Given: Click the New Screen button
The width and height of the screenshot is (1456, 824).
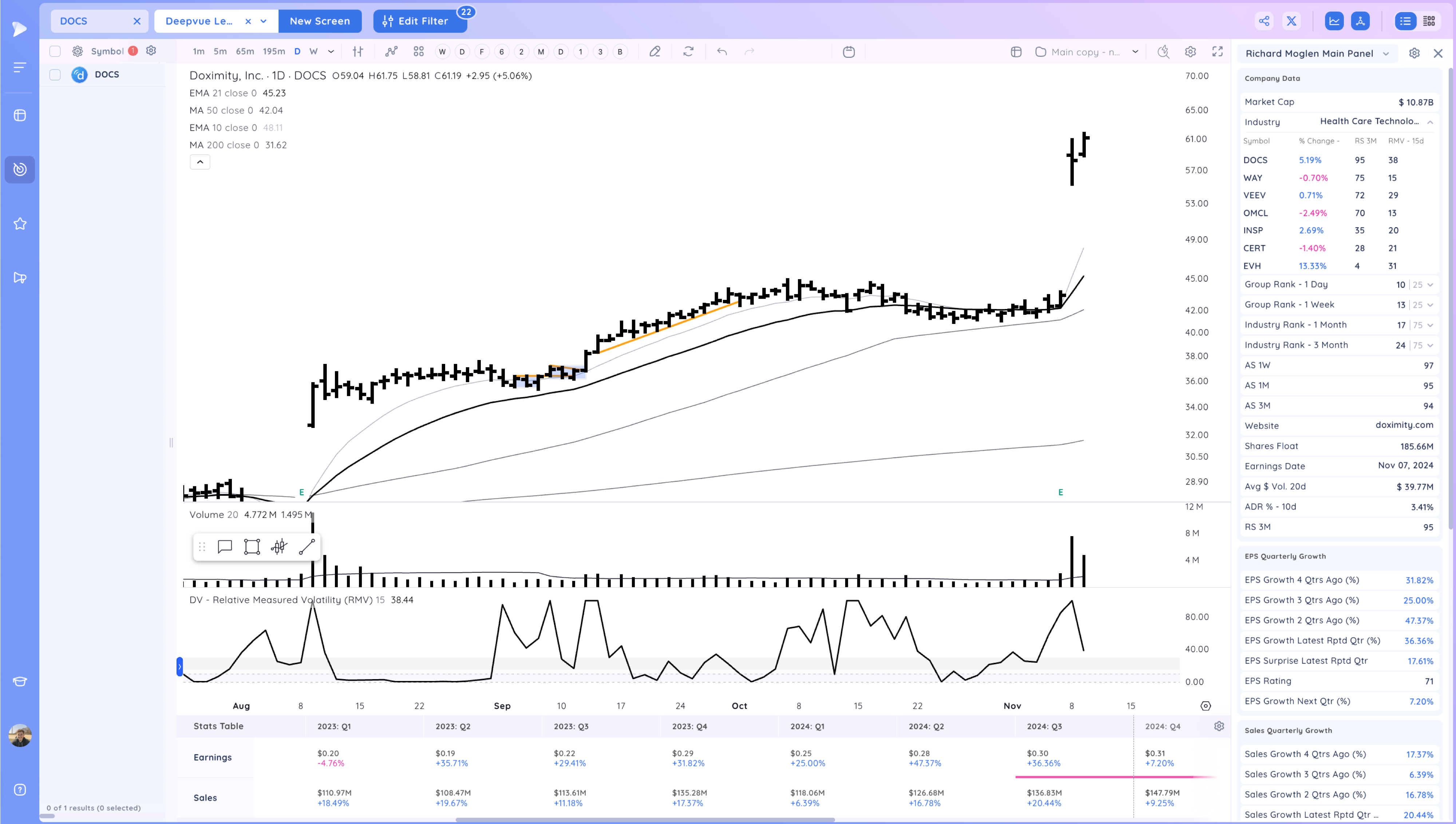Looking at the screenshot, I should 320,21.
